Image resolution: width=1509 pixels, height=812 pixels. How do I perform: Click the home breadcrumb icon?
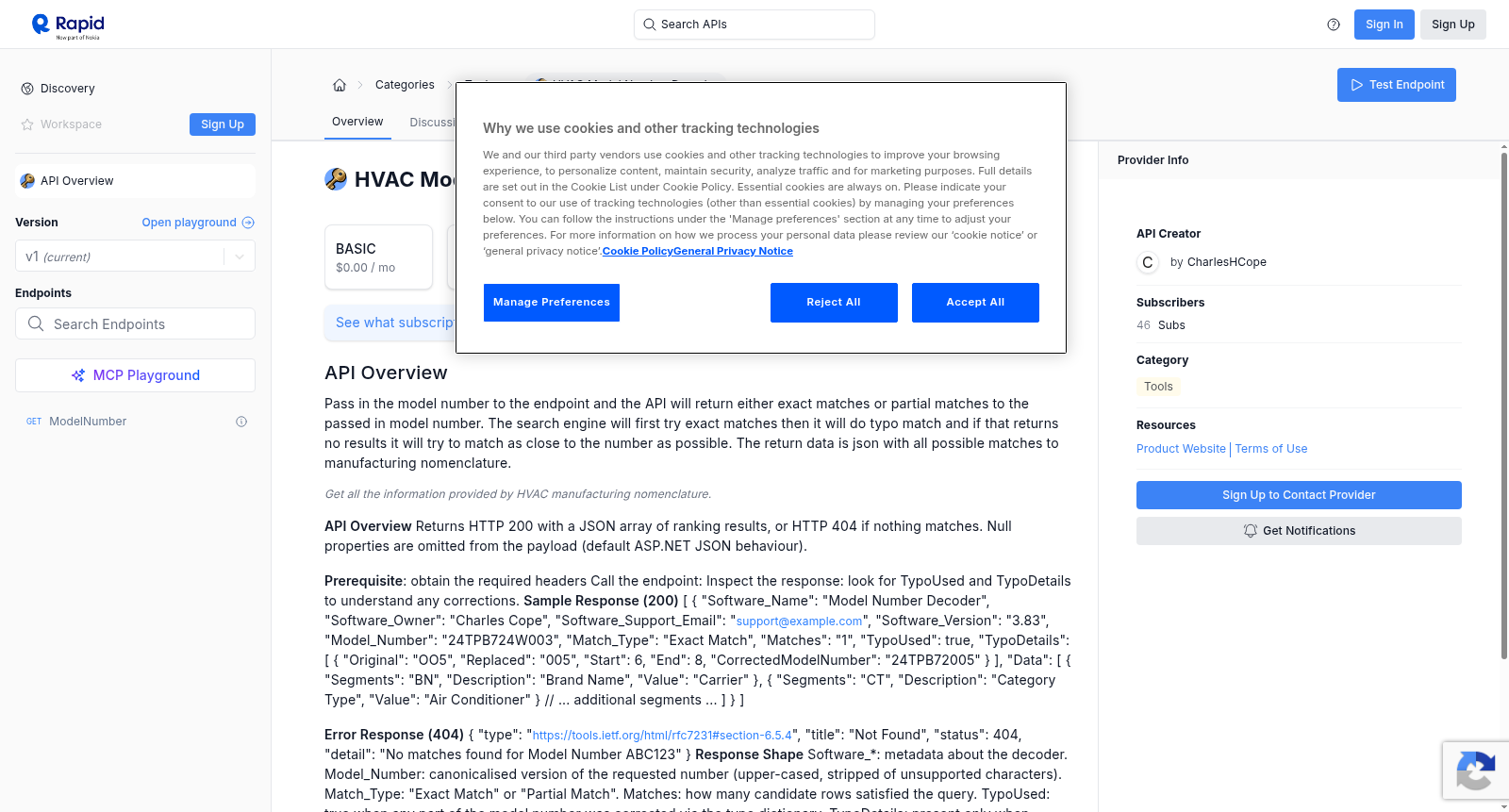(340, 85)
